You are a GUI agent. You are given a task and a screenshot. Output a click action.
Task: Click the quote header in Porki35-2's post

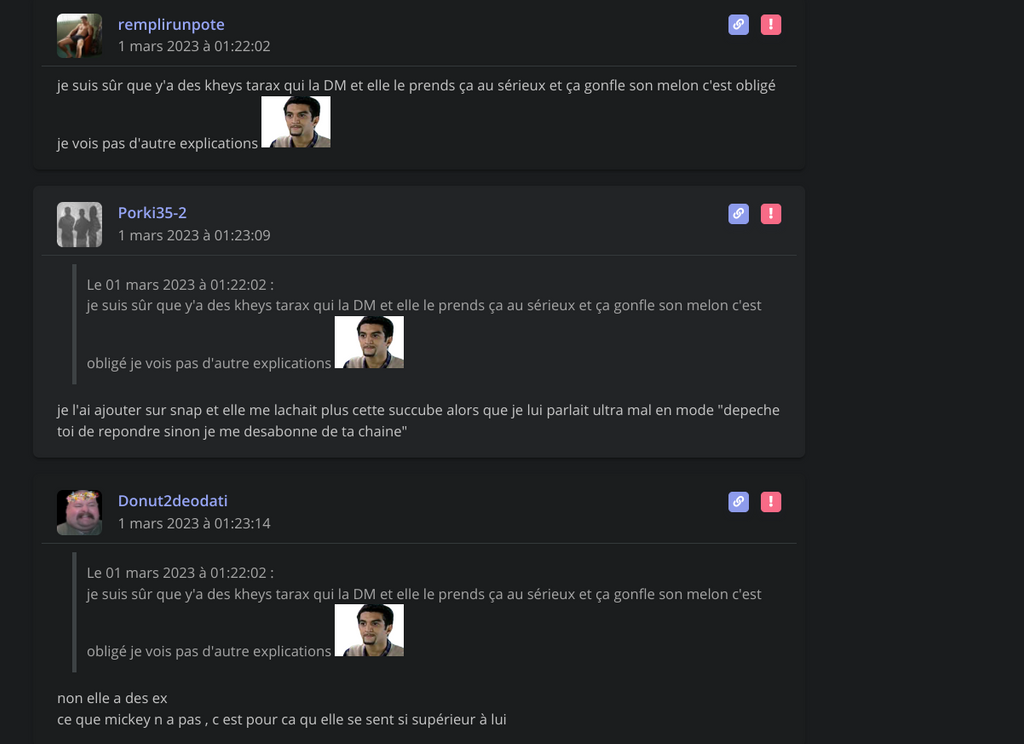(x=180, y=285)
